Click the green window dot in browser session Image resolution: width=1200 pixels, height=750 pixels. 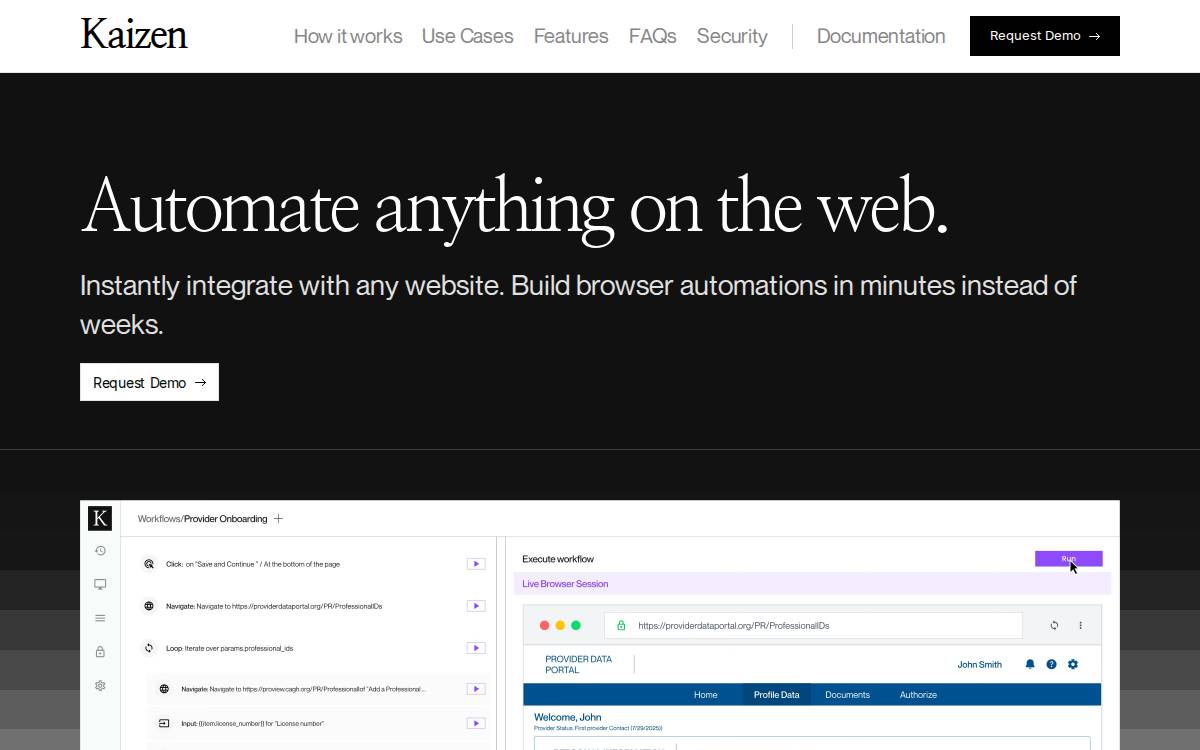[x=576, y=625]
